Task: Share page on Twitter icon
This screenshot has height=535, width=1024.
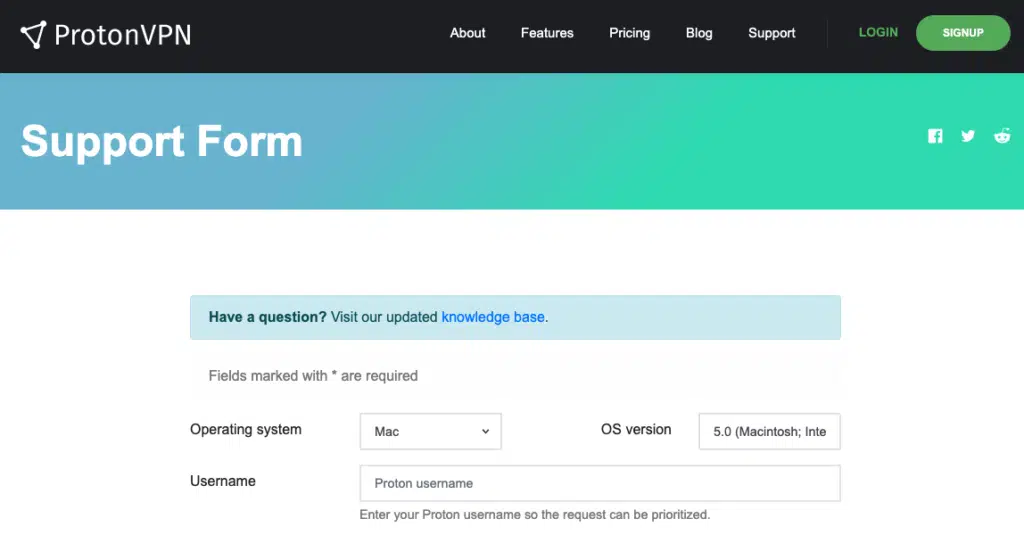Action: [968, 136]
